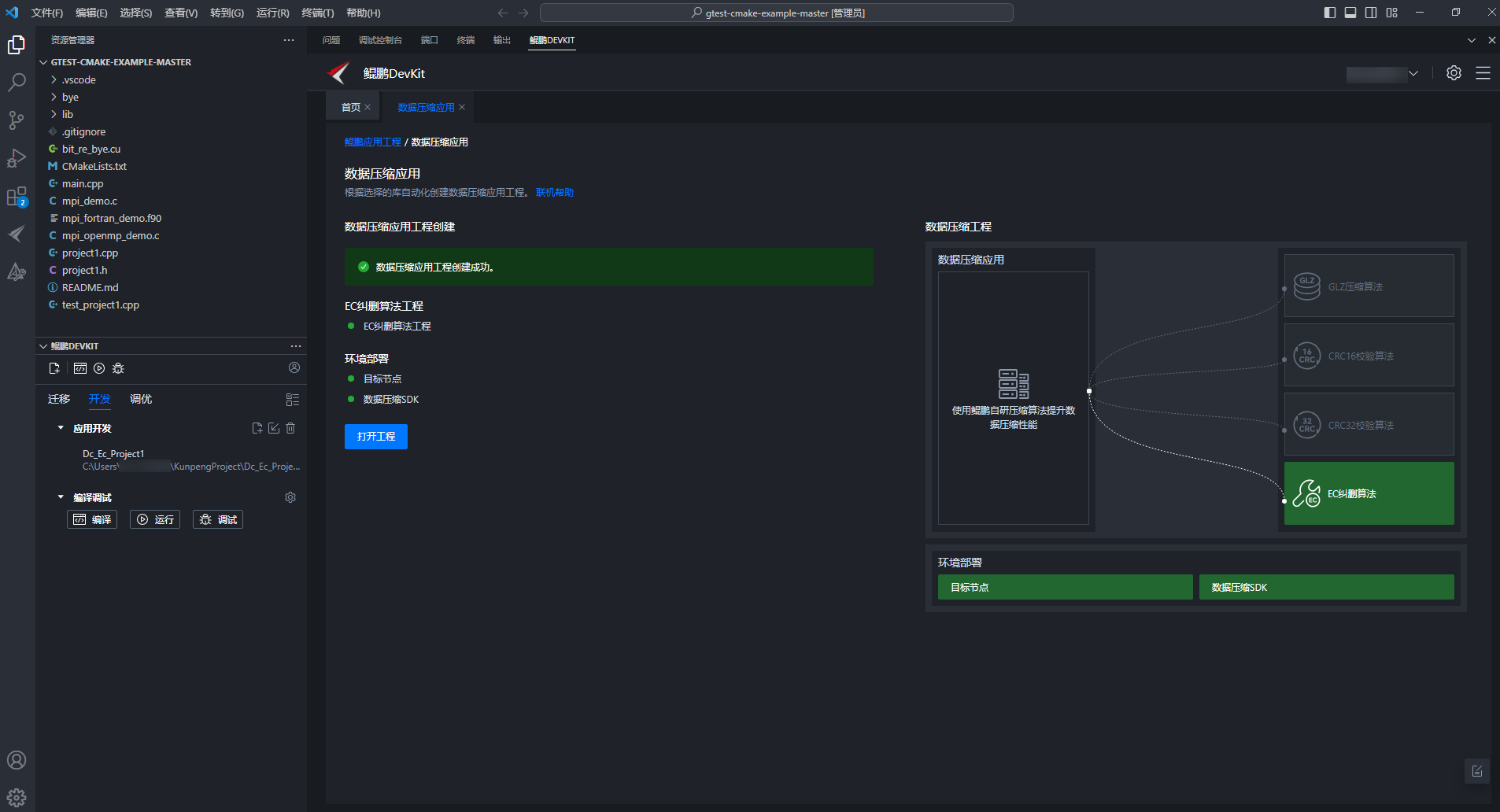Maximize panel chevron near panel close
The height and width of the screenshot is (812, 1500).
click(x=1472, y=40)
